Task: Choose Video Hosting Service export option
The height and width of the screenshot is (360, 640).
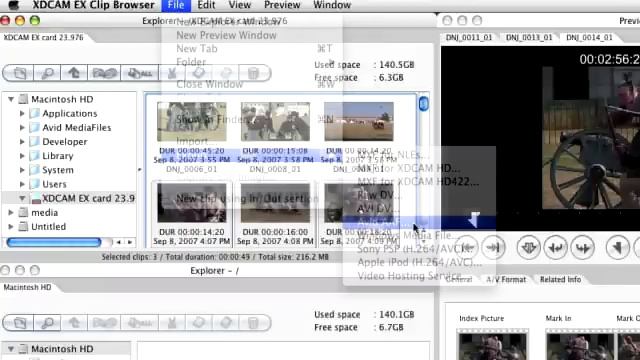Action: click(x=409, y=276)
